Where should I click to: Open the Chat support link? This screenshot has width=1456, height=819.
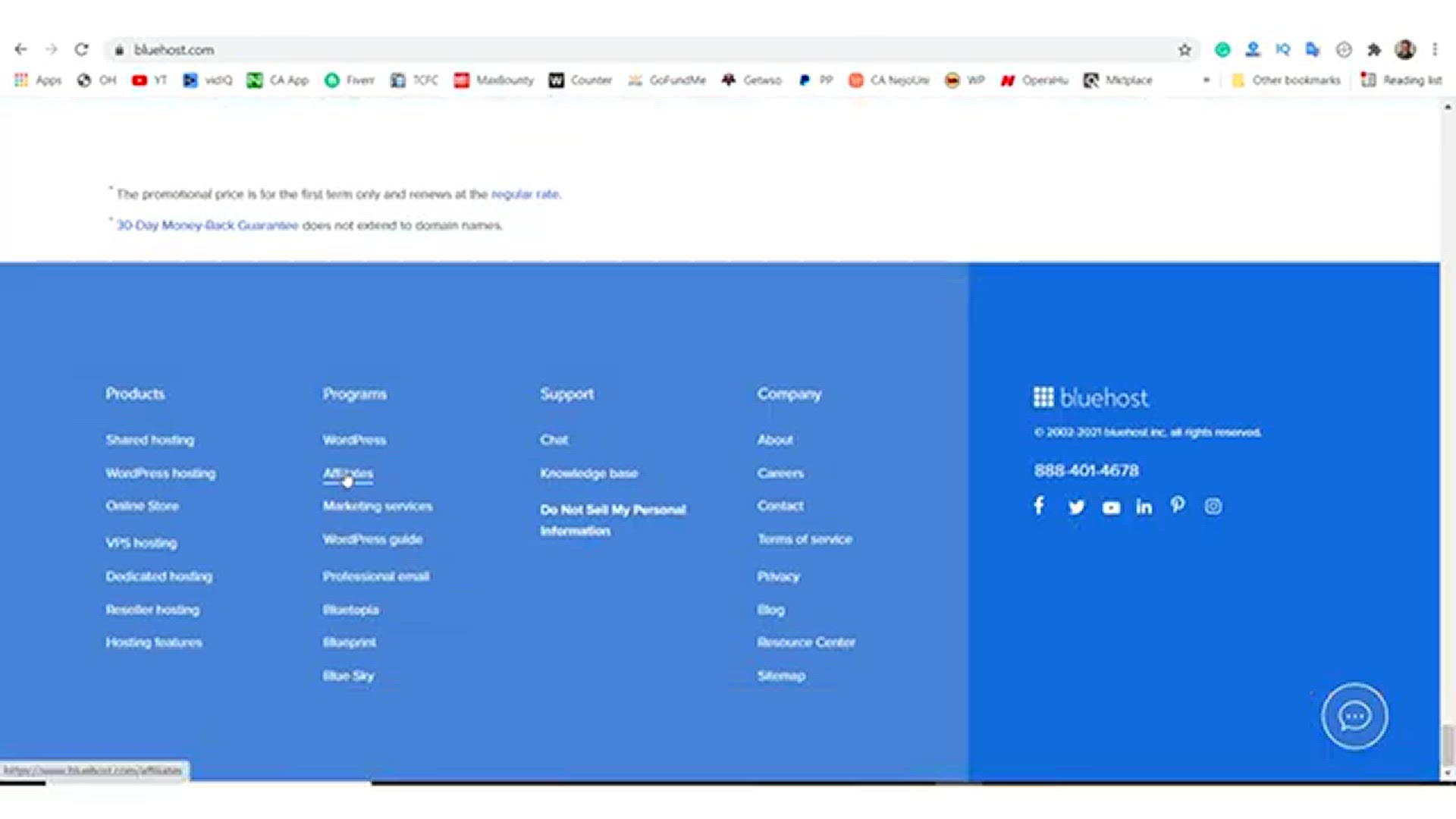click(x=554, y=440)
